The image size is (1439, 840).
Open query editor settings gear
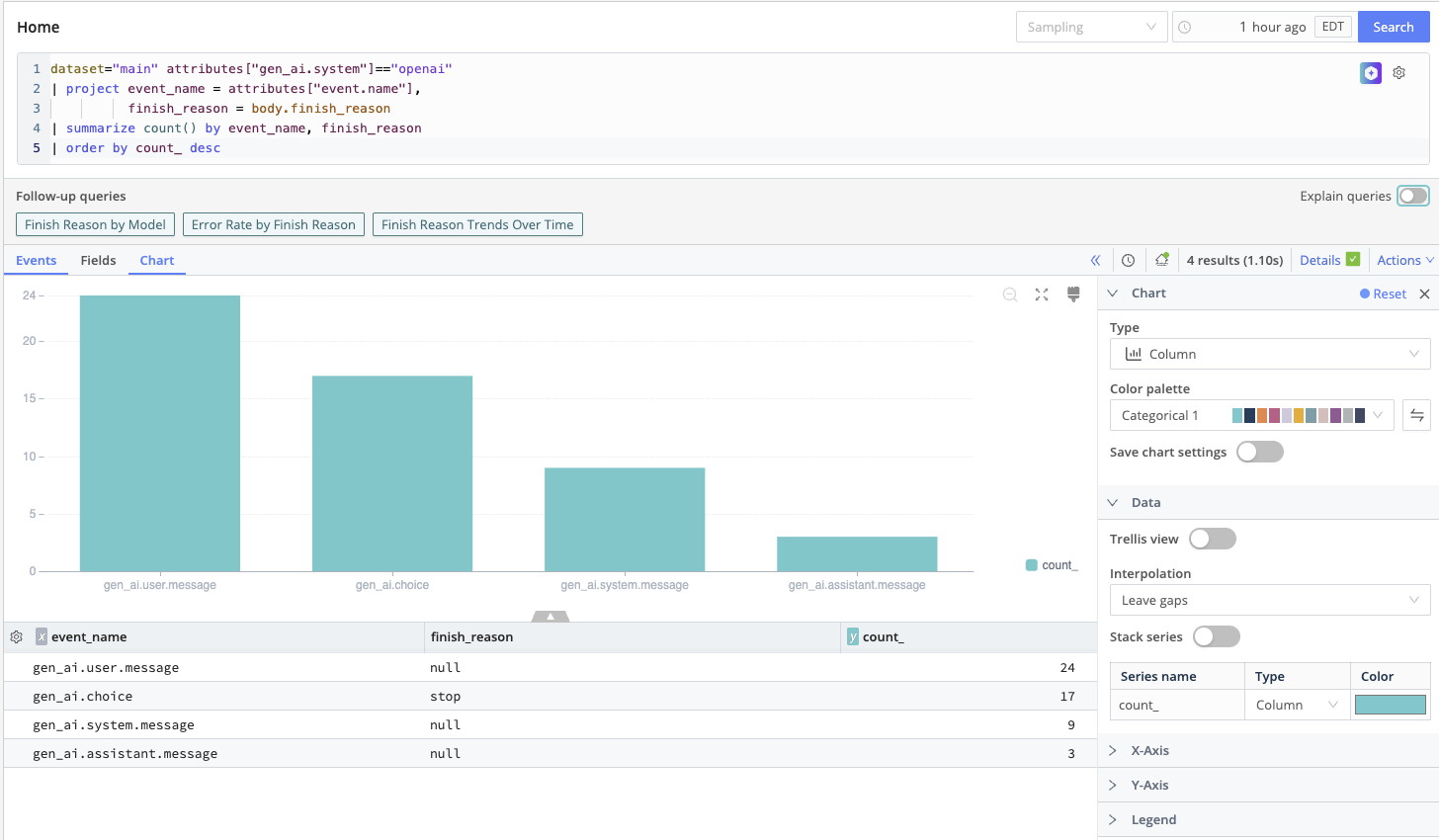pyautogui.click(x=1399, y=73)
